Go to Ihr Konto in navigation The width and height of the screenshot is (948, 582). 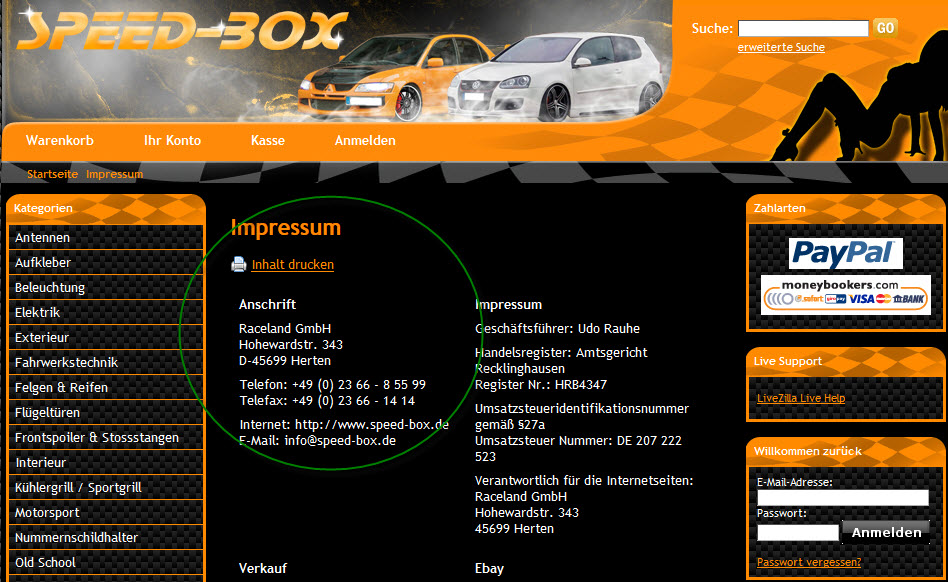click(172, 141)
